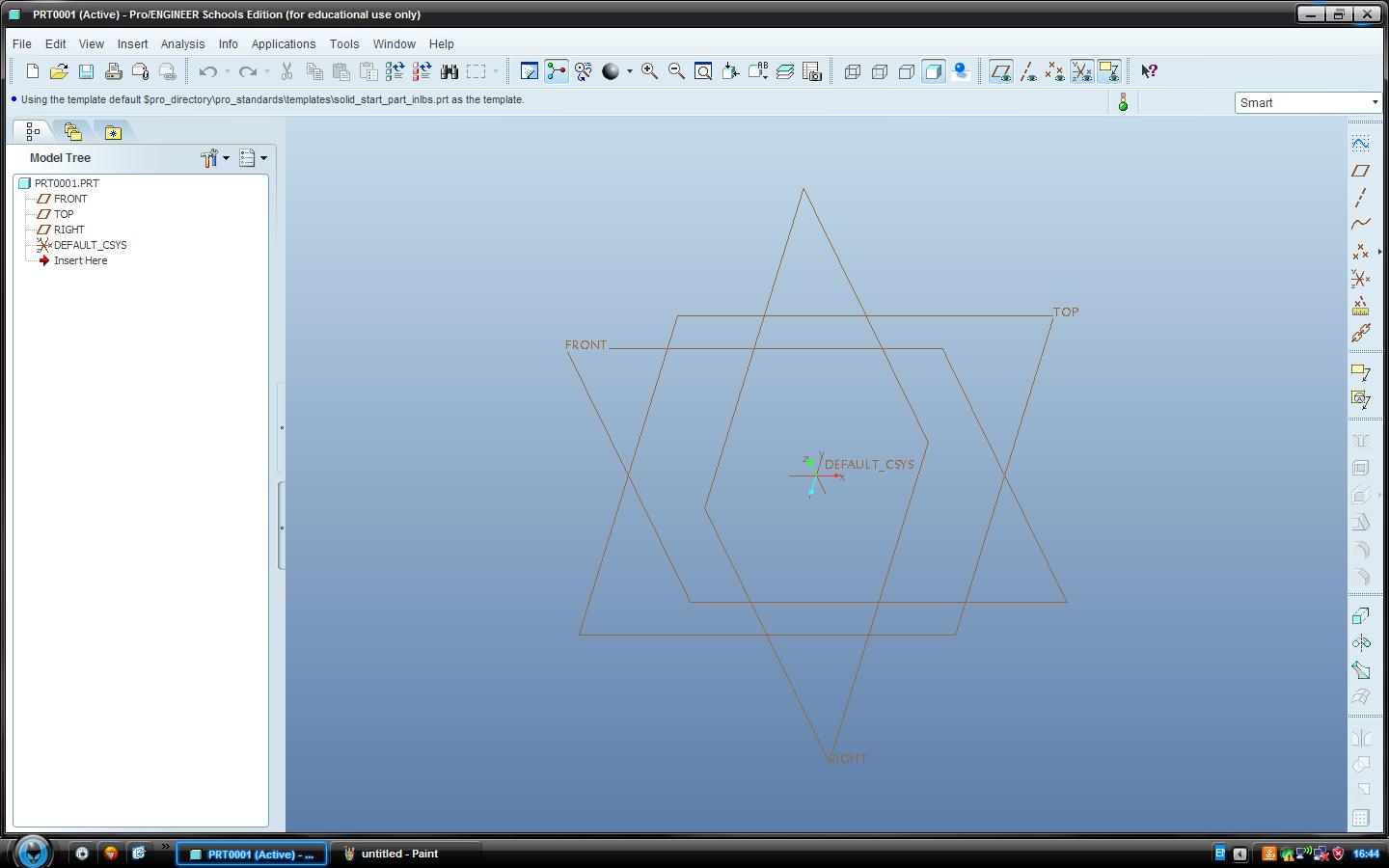
Task: Open the Edit menu
Action: 56,44
